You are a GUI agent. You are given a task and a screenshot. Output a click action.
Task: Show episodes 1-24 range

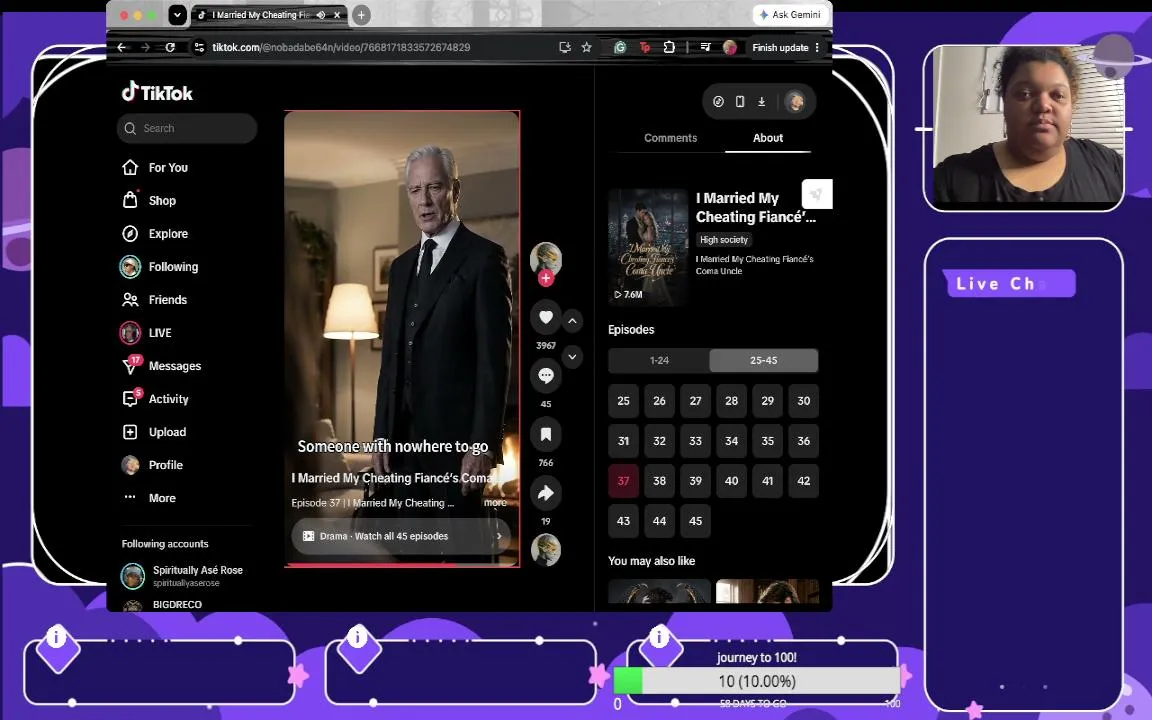[659, 361]
